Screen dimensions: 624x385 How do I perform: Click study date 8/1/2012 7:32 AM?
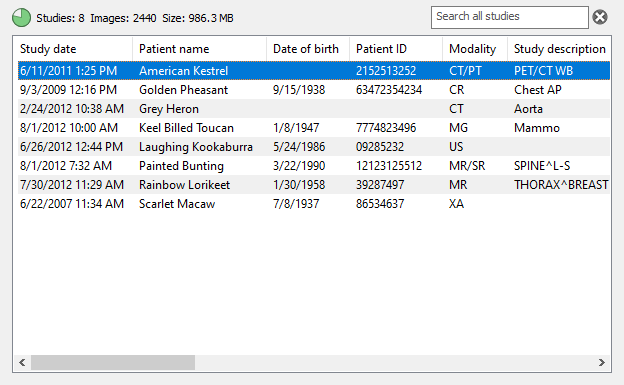(66, 166)
